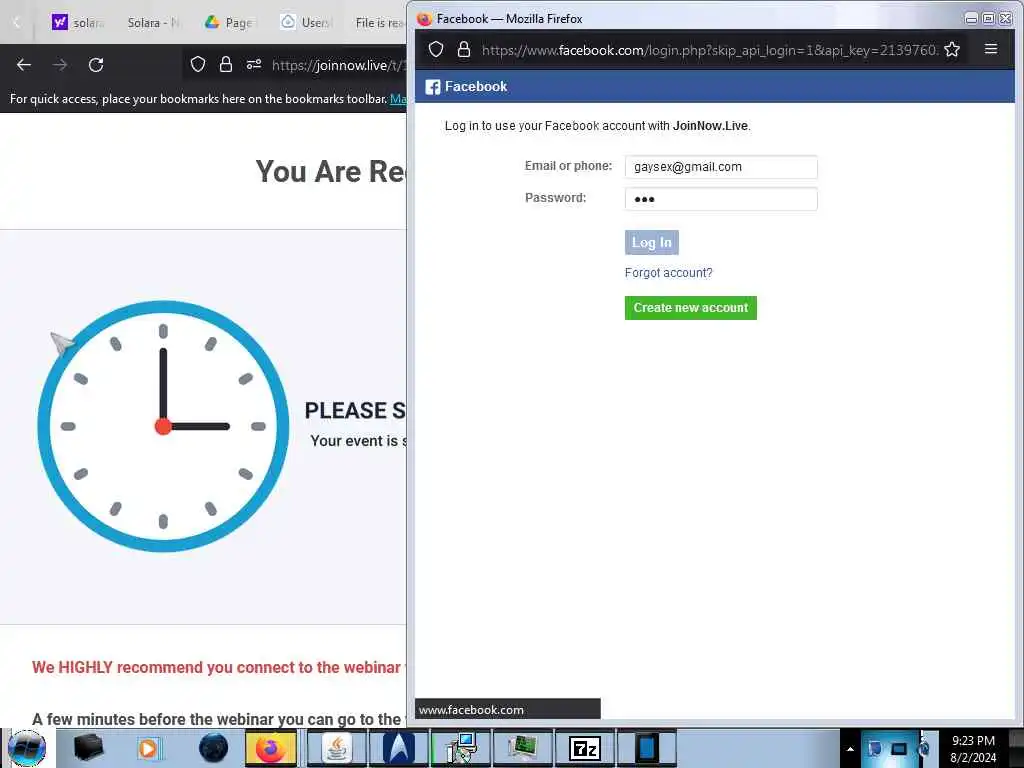The image size is (1024, 768).
Task: Close the Facebook Firefox popup window
Action: [1006, 19]
